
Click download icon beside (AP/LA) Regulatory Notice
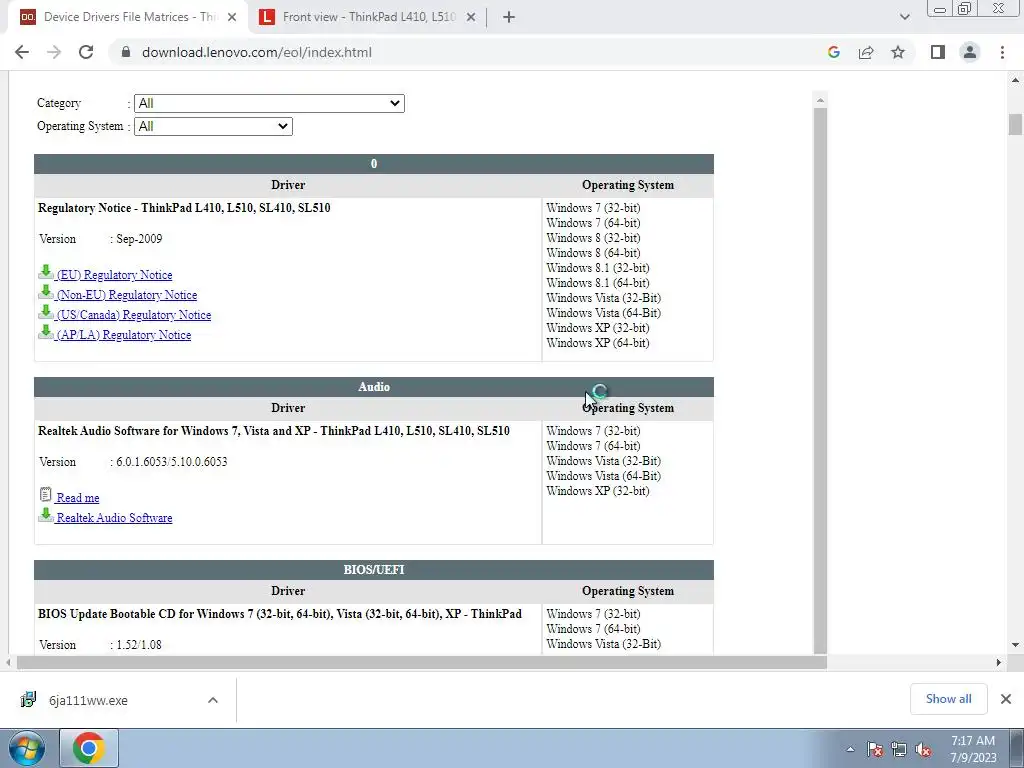[46, 332]
